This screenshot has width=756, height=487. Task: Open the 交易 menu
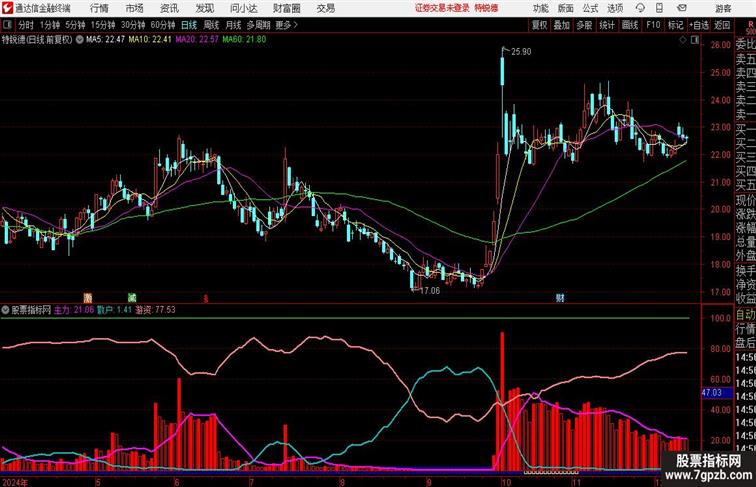click(325, 8)
